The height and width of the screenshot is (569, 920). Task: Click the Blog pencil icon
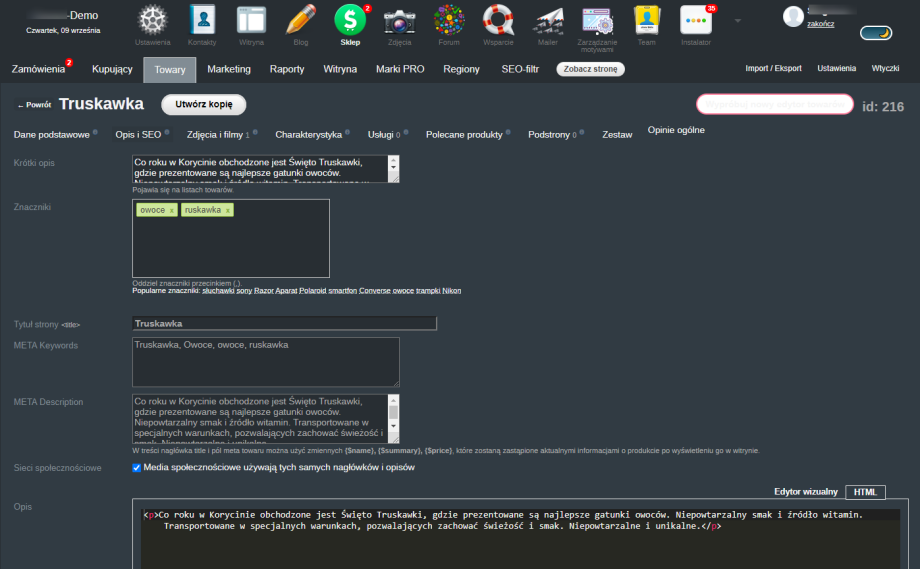pyautogui.click(x=301, y=20)
